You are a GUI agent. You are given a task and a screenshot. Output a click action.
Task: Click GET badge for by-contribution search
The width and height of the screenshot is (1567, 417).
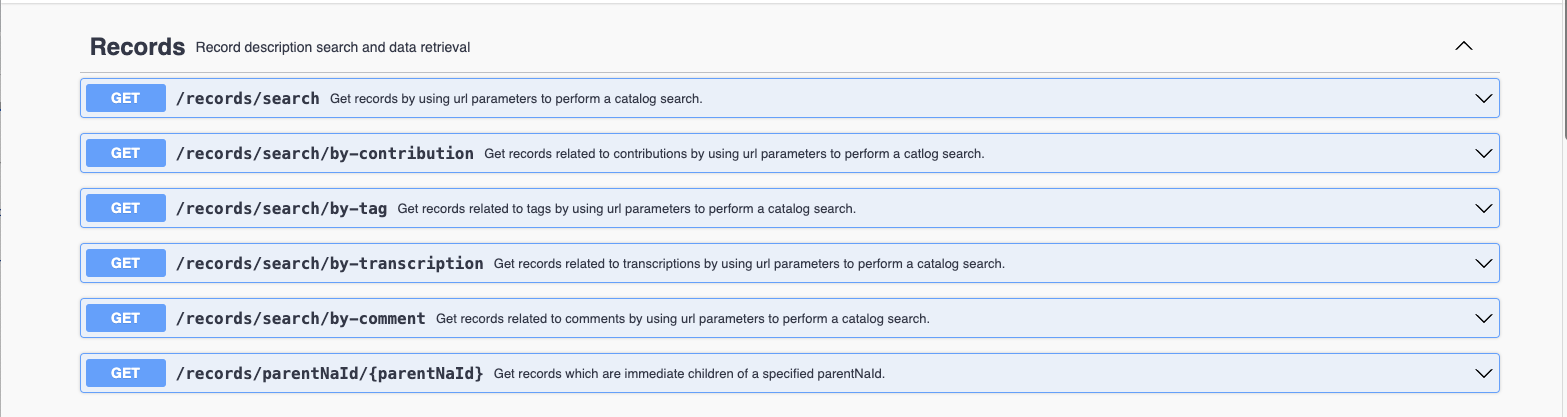(x=126, y=153)
